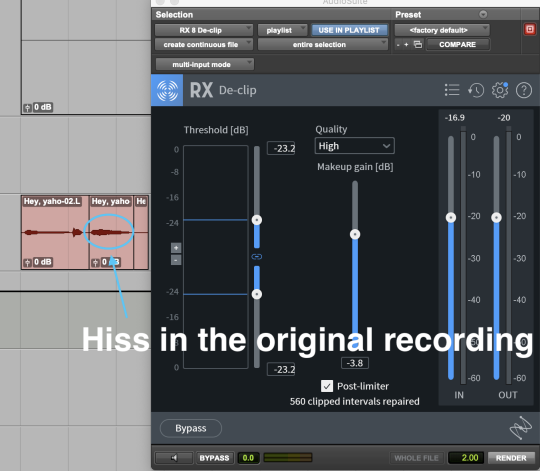Click the 2.00 handle length field
Image resolution: width=540 pixels, height=471 pixels.
(x=466, y=458)
